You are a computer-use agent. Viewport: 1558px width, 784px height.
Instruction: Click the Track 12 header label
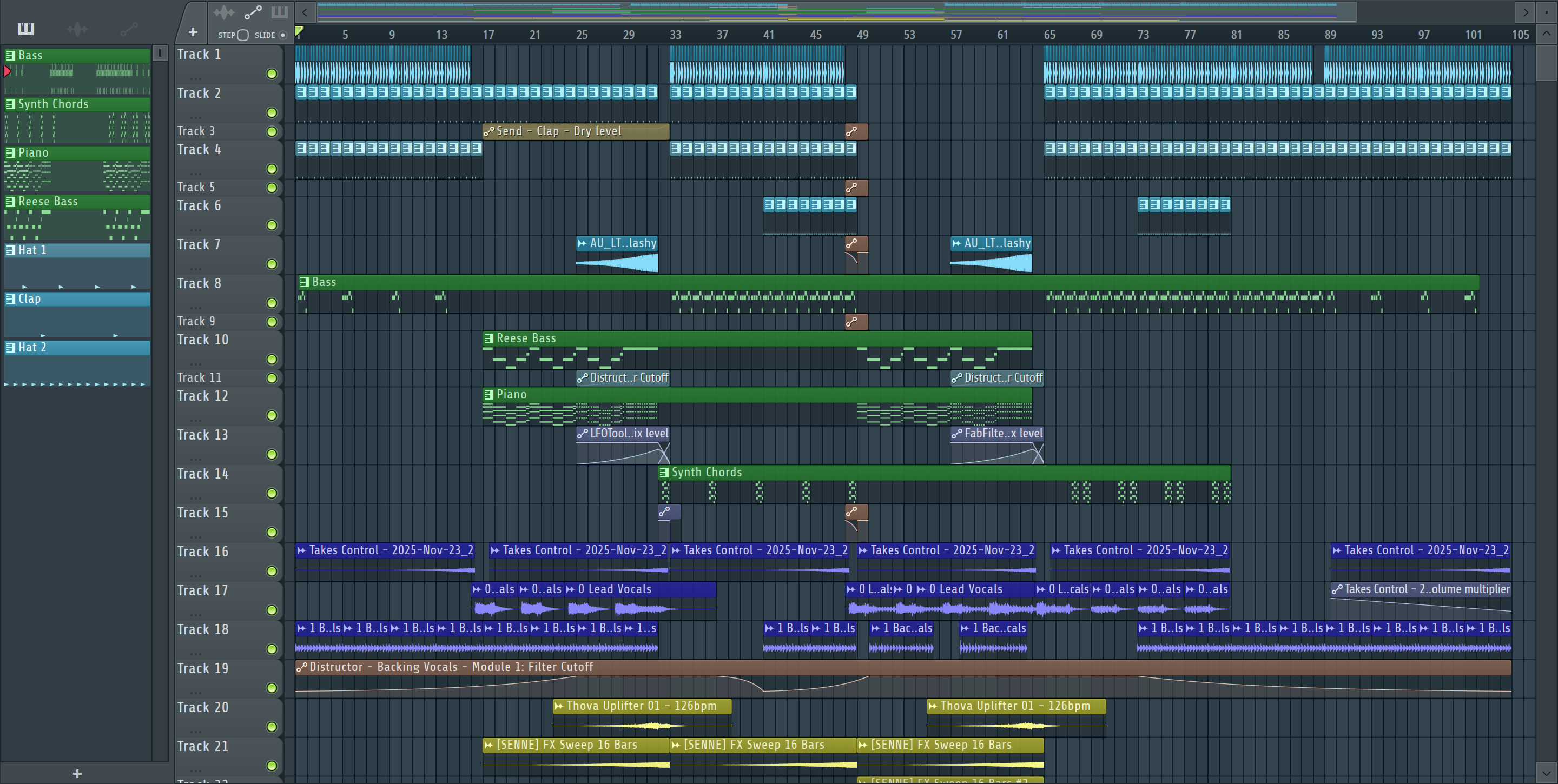pos(203,396)
